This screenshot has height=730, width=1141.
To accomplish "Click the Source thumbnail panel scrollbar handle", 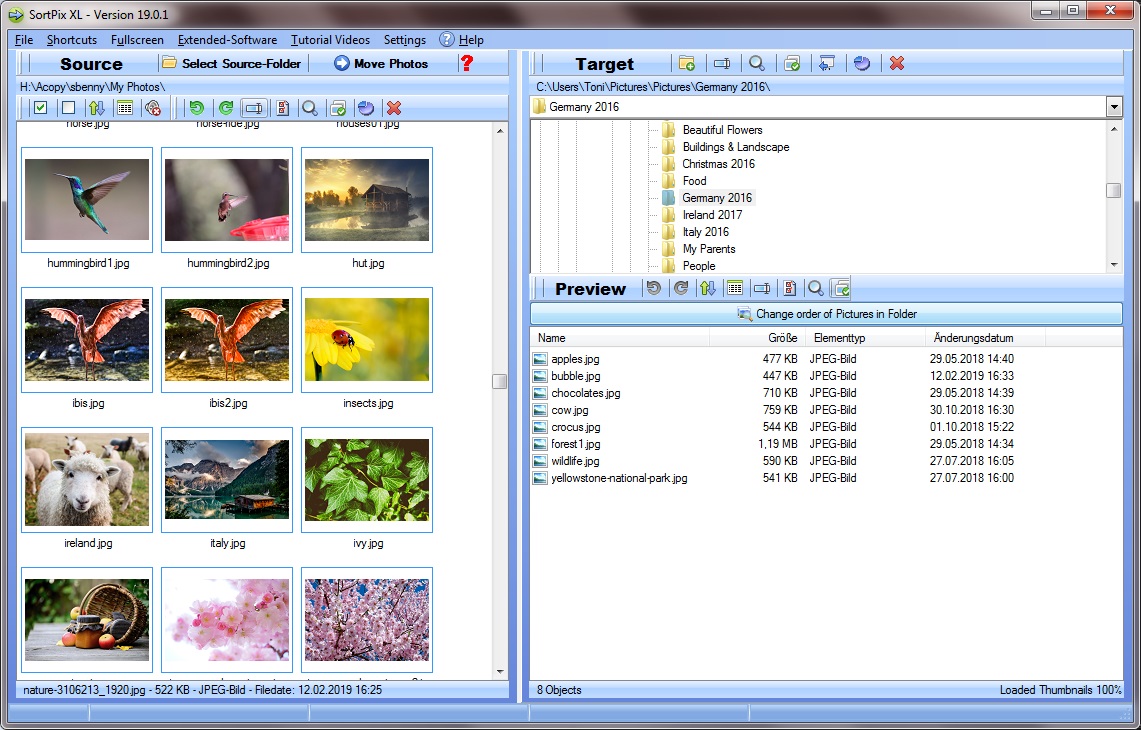I will coord(500,381).
